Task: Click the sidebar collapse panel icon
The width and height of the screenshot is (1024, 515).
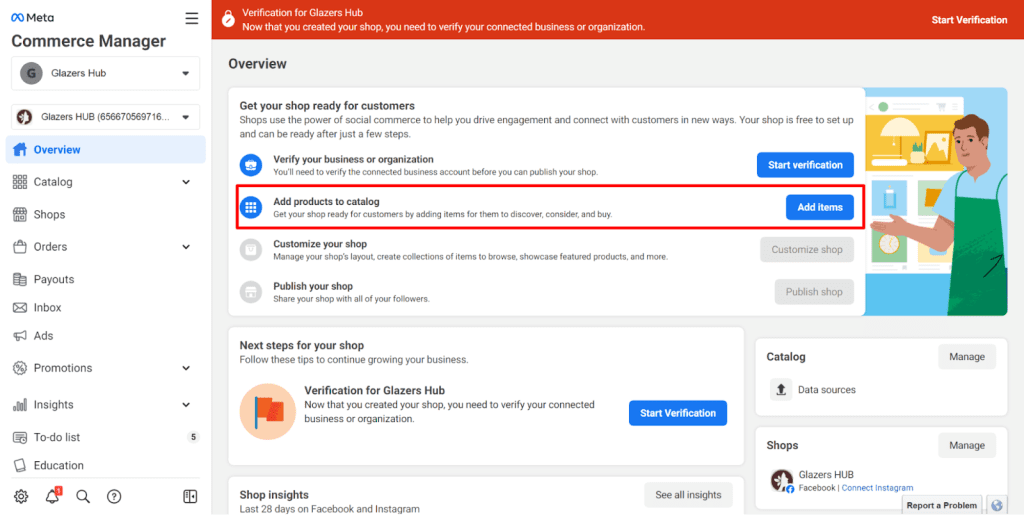Action: pyautogui.click(x=190, y=497)
